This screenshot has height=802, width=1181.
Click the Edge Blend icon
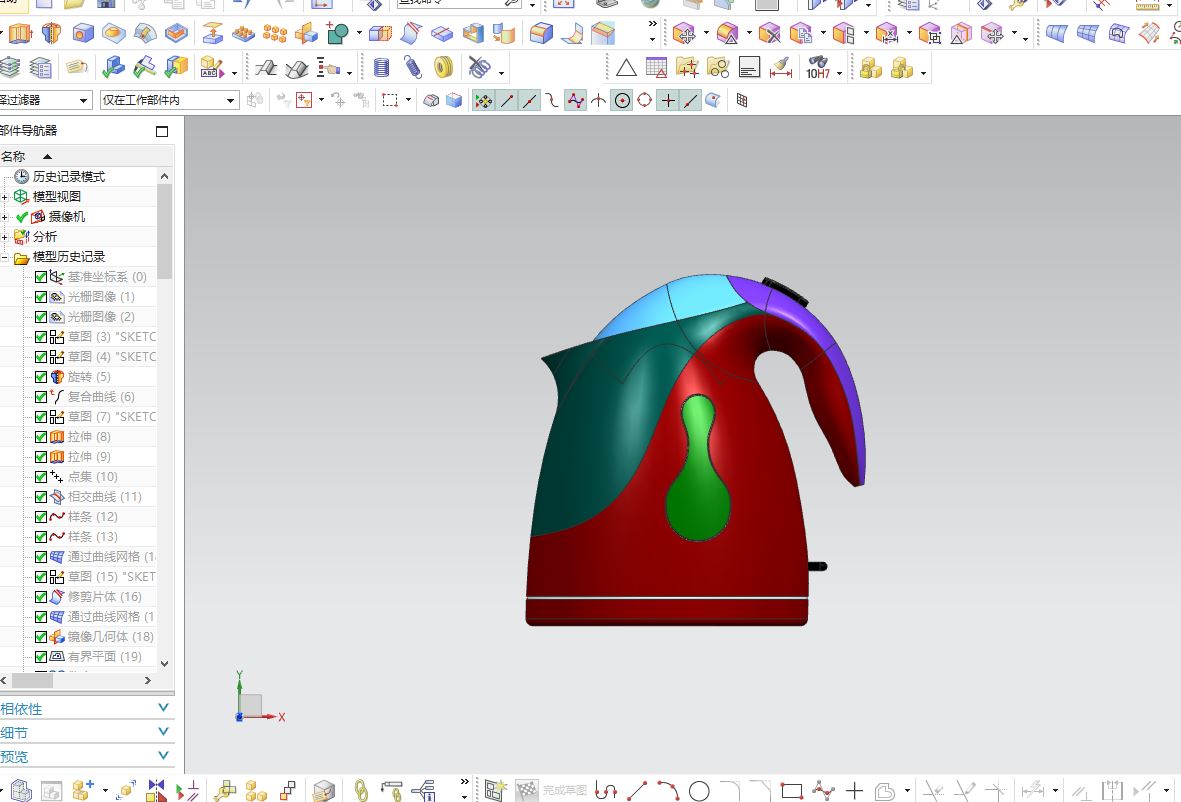coord(541,34)
